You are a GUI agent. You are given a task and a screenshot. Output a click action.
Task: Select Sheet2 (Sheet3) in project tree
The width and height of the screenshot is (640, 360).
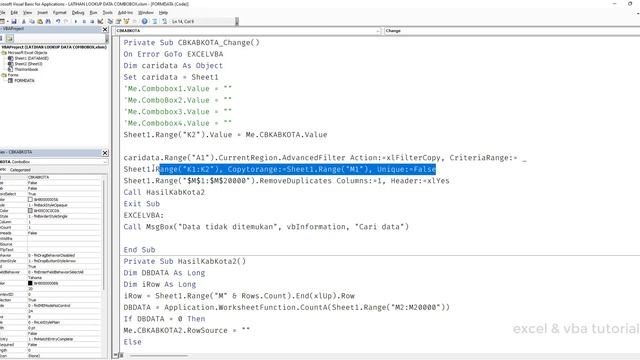(28, 64)
